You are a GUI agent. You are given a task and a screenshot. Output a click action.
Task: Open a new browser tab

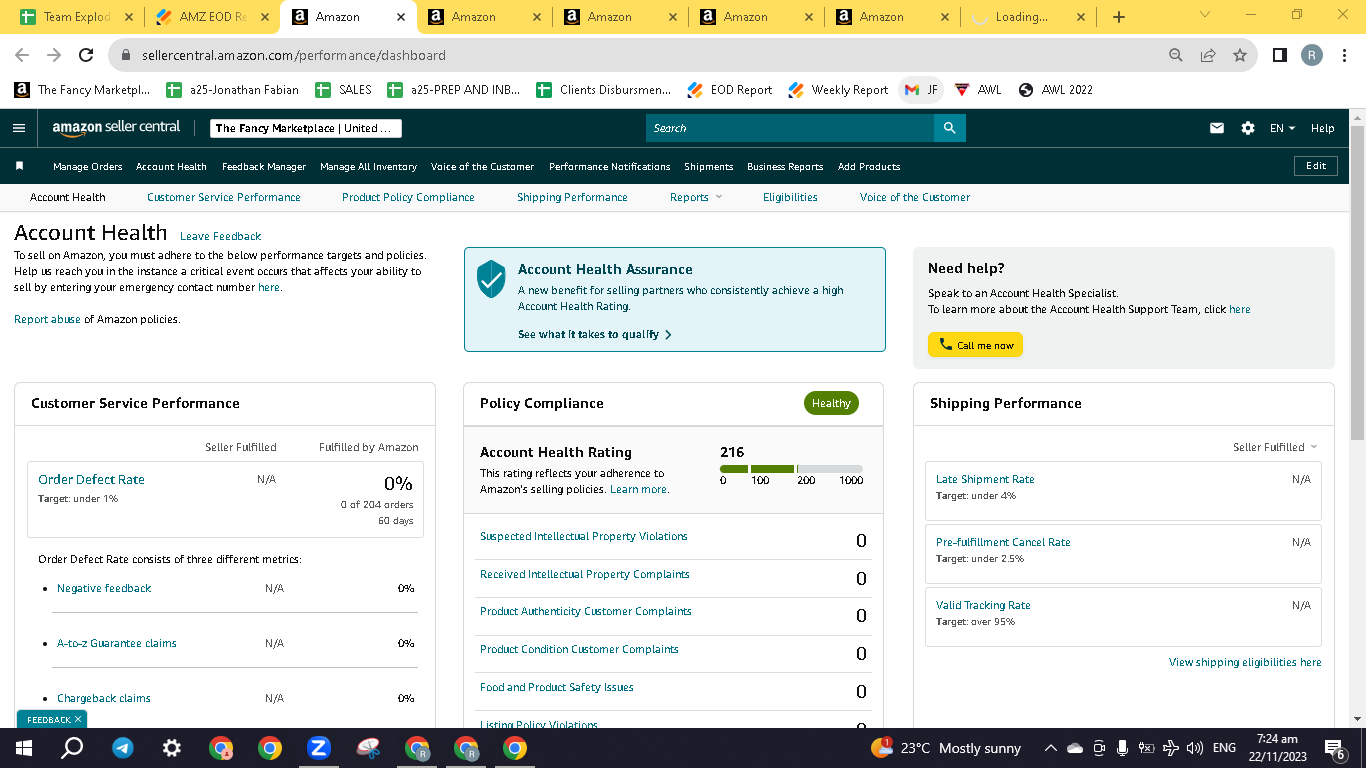tap(1118, 17)
